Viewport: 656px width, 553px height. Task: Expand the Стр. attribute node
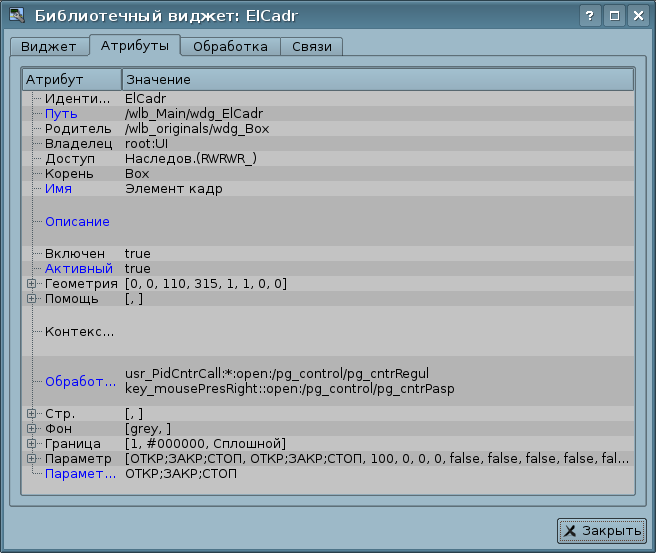(x=32, y=414)
